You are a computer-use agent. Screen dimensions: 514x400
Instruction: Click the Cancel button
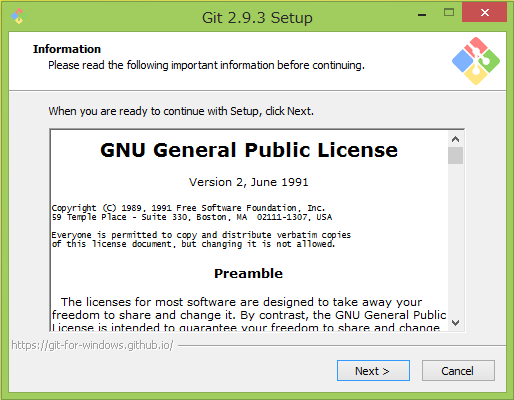pos(458,370)
